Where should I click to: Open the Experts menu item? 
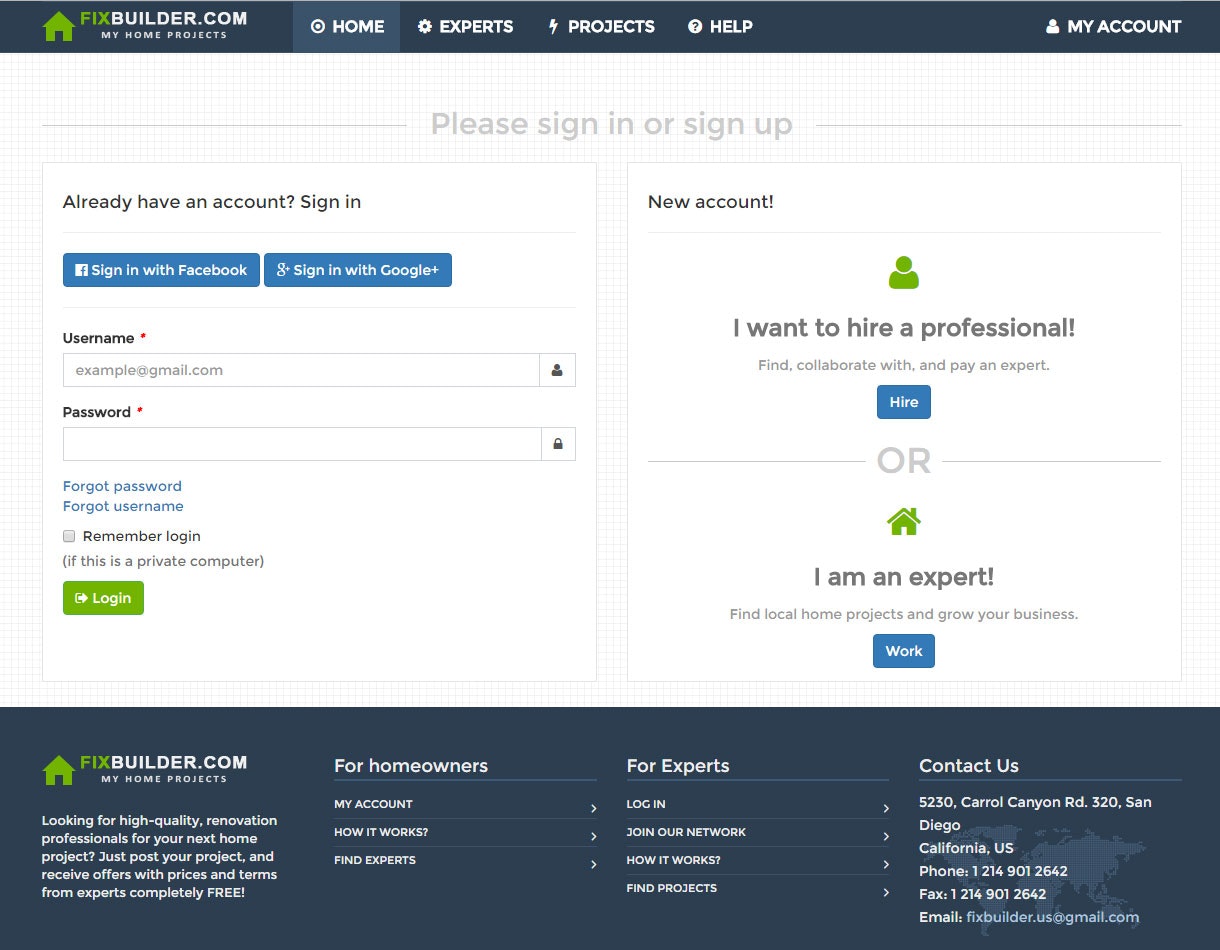(465, 27)
